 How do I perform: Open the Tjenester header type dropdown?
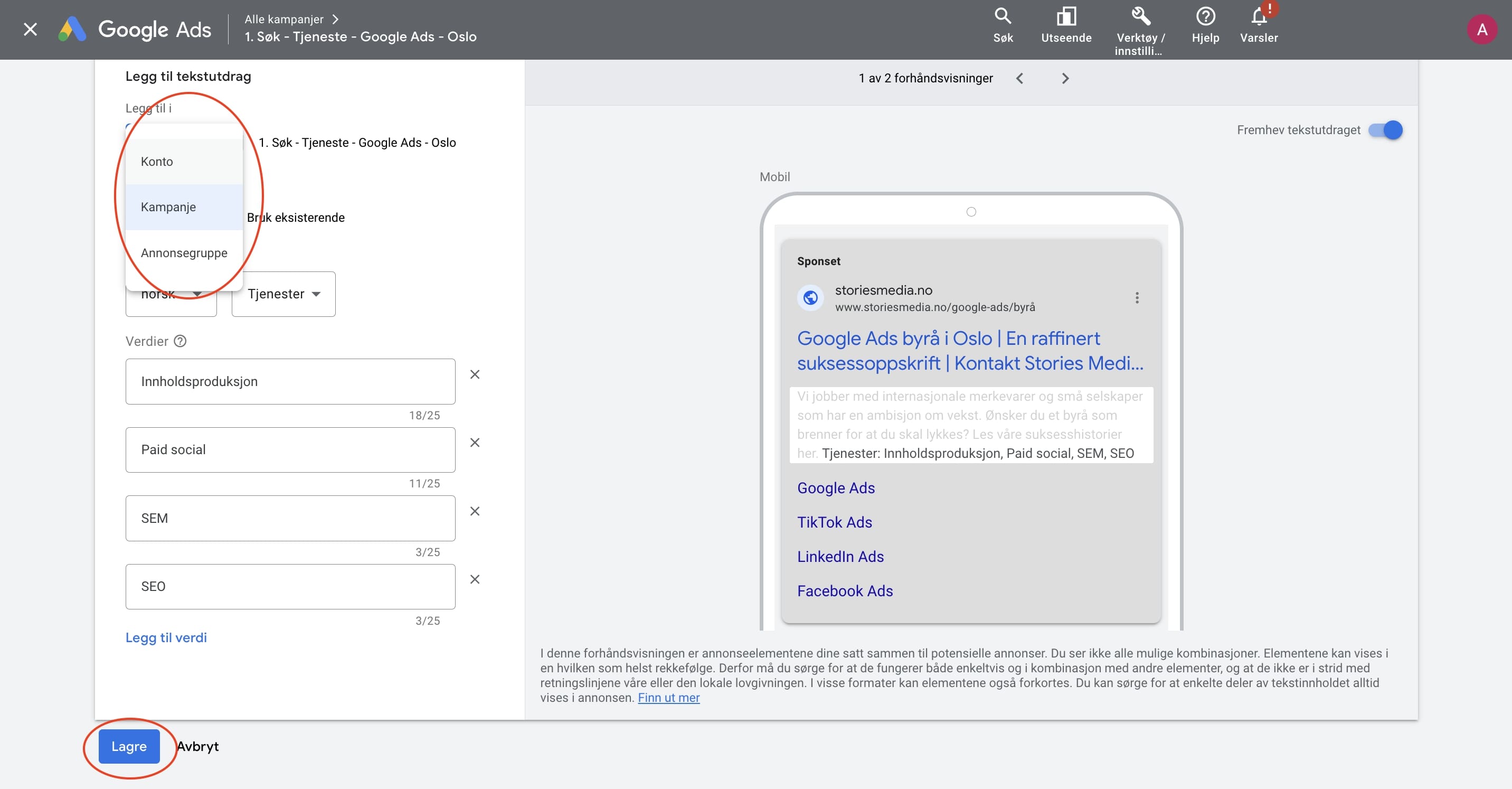click(x=283, y=294)
